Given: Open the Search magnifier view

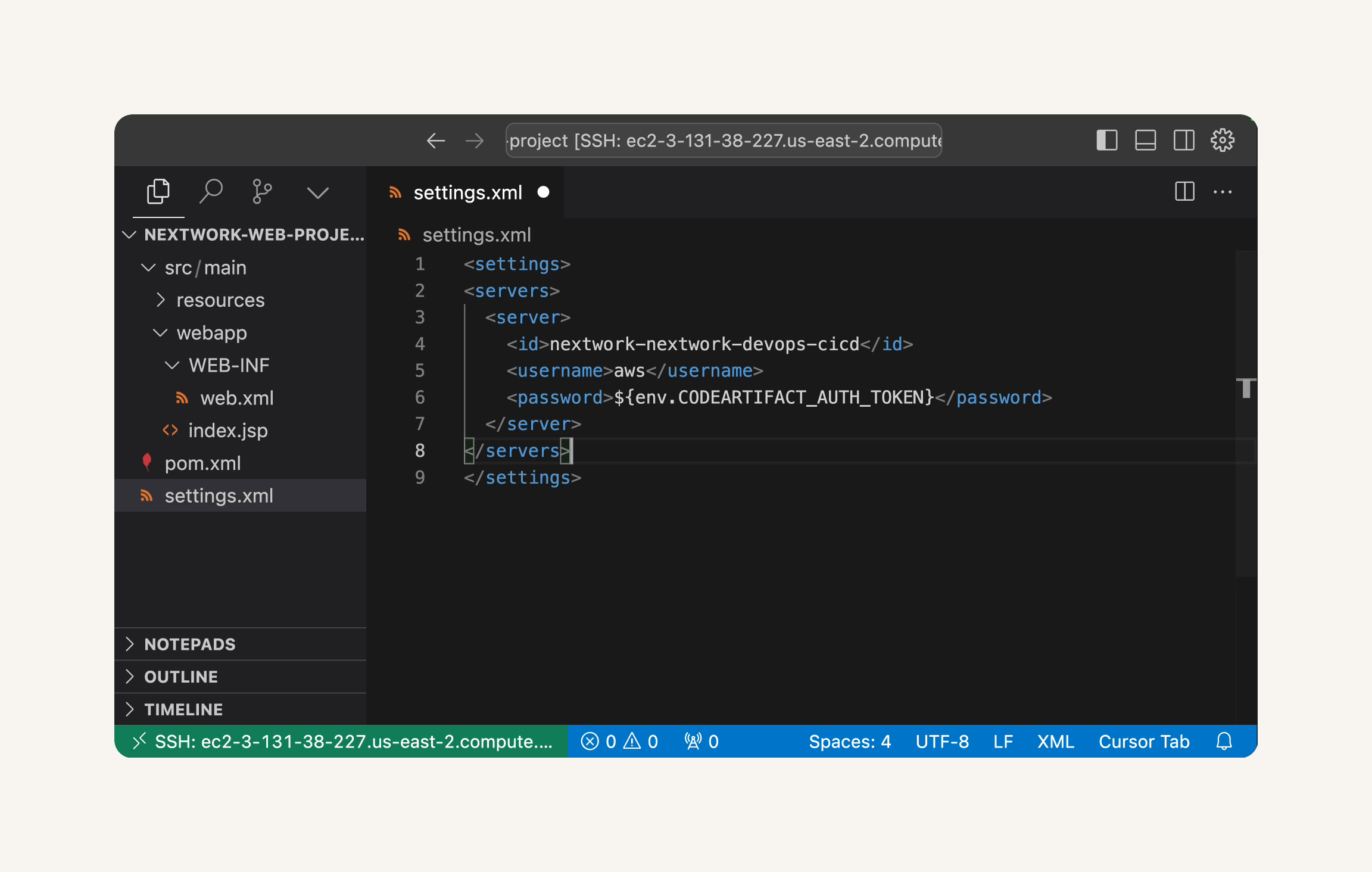Looking at the screenshot, I should pos(210,192).
